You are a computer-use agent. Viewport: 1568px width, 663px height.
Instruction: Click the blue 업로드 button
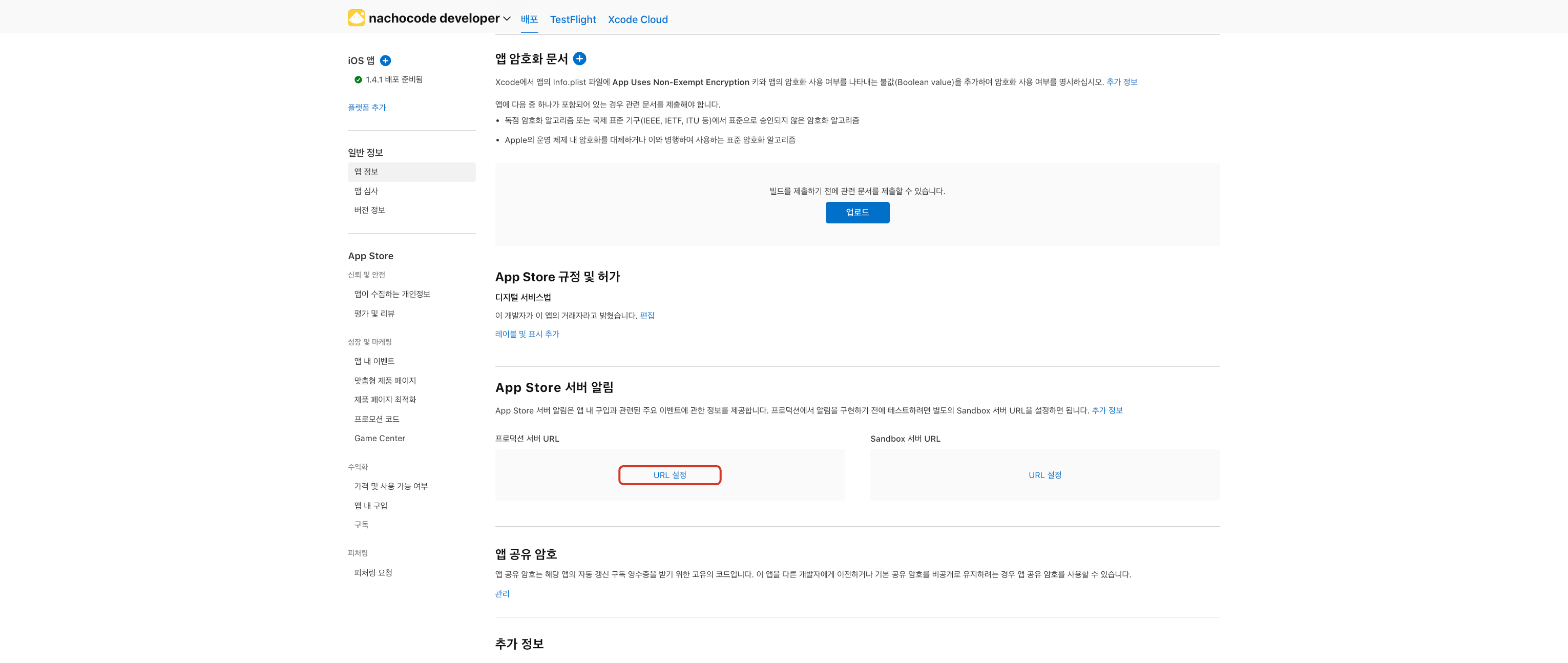pos(856,213)
